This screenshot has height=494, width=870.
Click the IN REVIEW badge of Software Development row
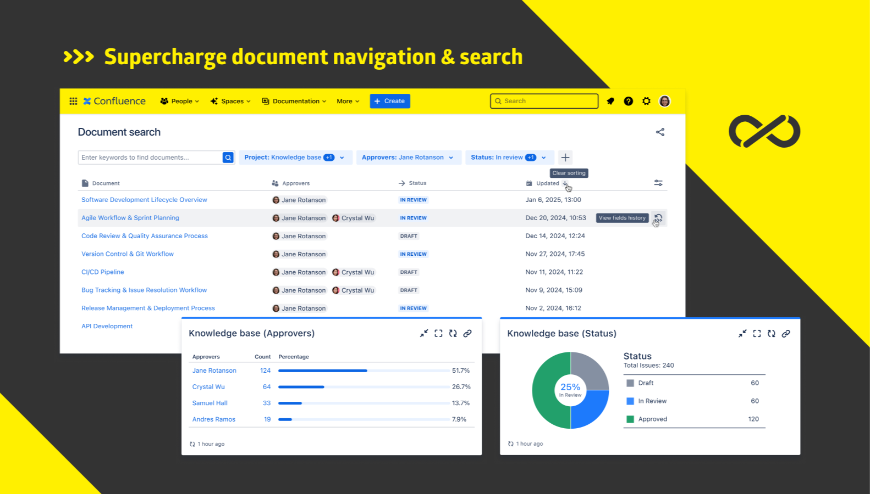click(x=413, y=200)
